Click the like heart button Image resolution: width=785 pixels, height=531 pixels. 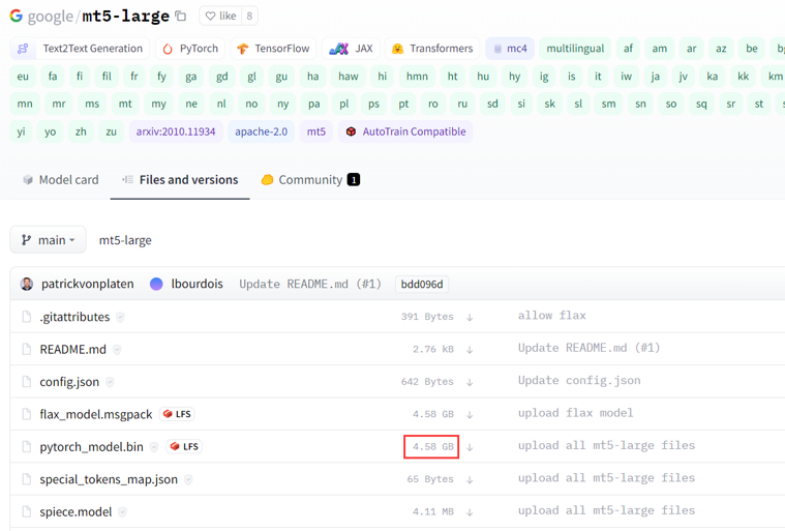221,16
